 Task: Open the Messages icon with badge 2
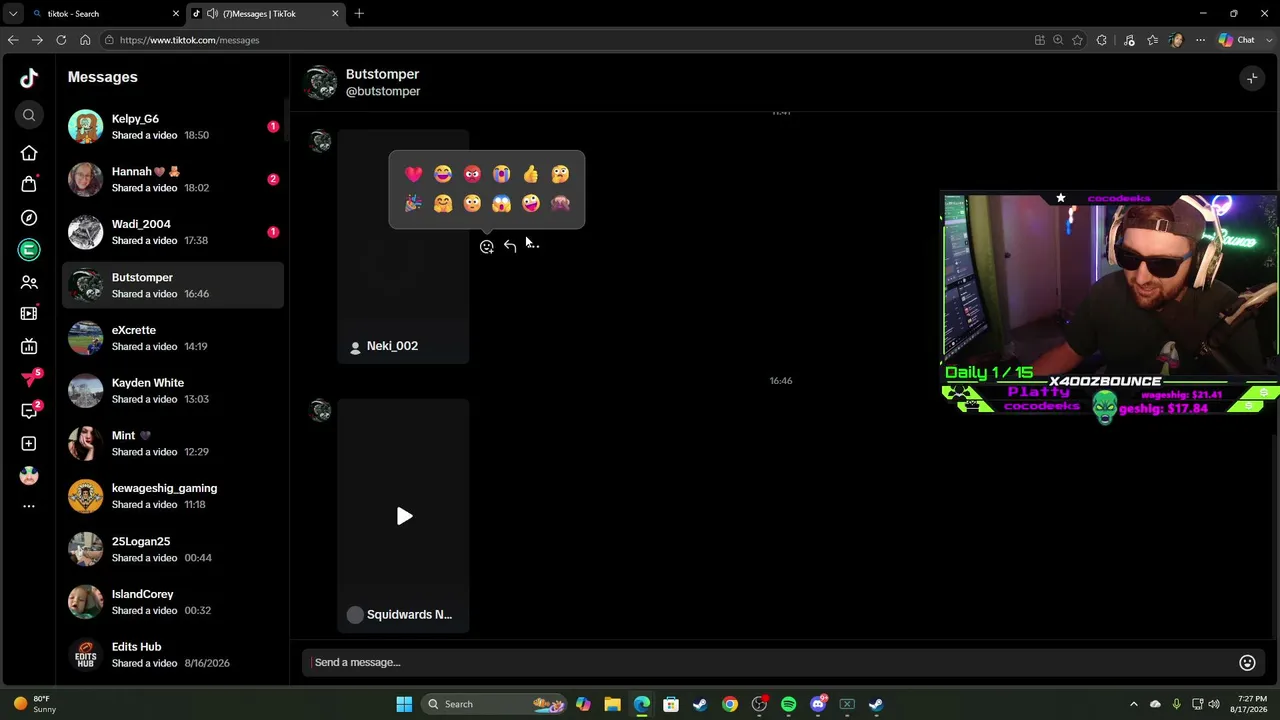point(31,411)
